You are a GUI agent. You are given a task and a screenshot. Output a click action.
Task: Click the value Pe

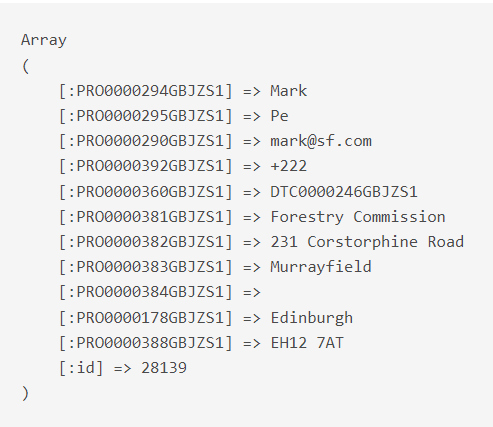[279, 116]
